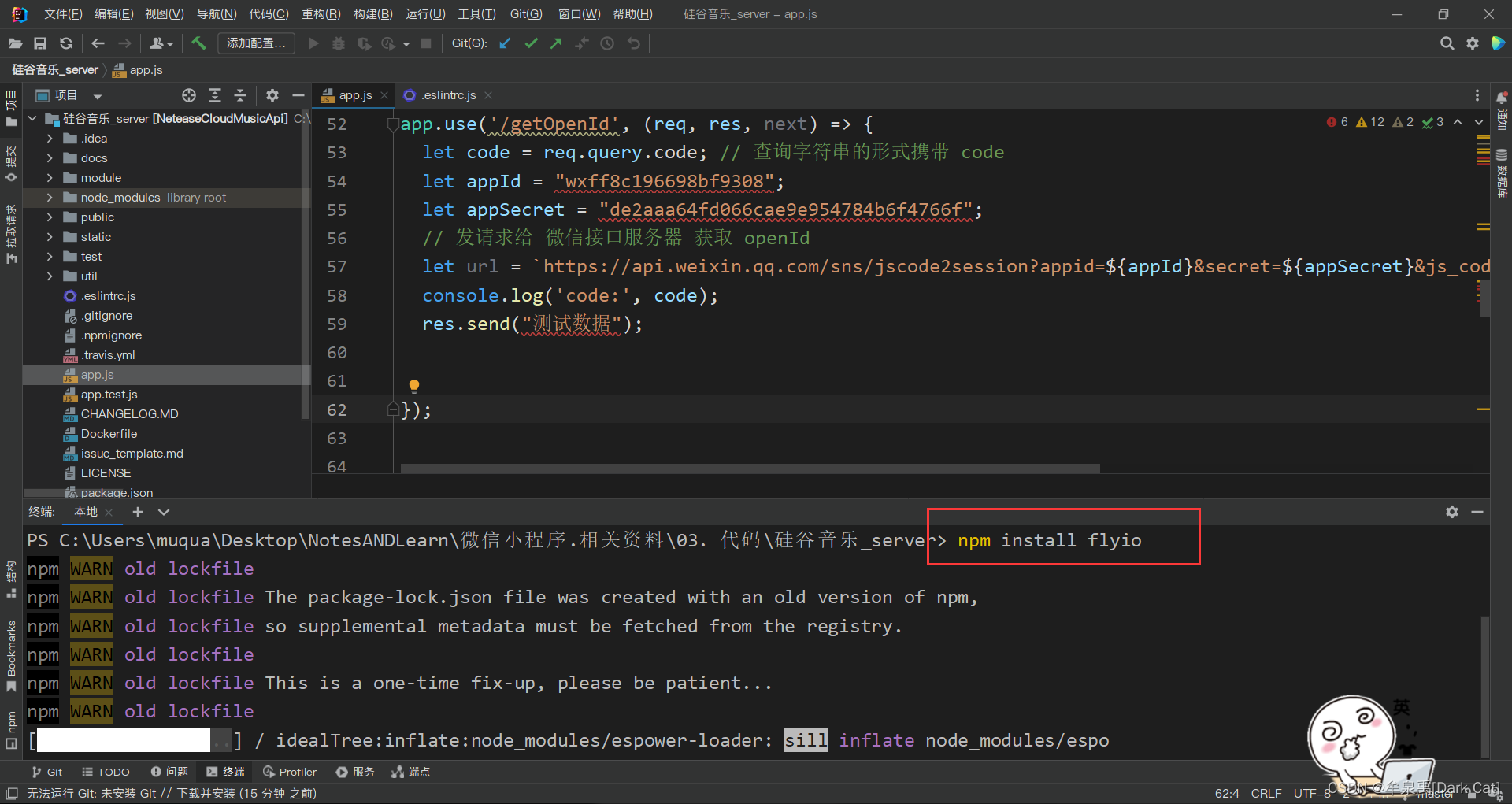
Task: Commit changes with the Git checkmark
Action: [532, 43]
